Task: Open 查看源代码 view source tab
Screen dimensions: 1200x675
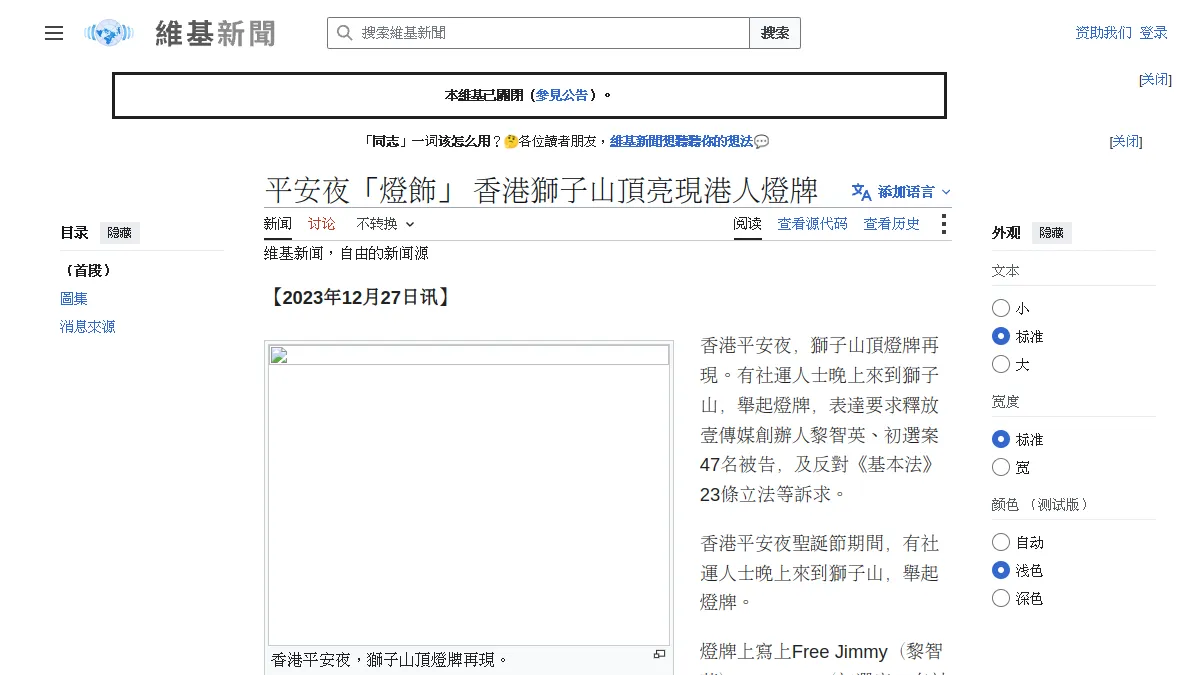Action: (813, 224)
